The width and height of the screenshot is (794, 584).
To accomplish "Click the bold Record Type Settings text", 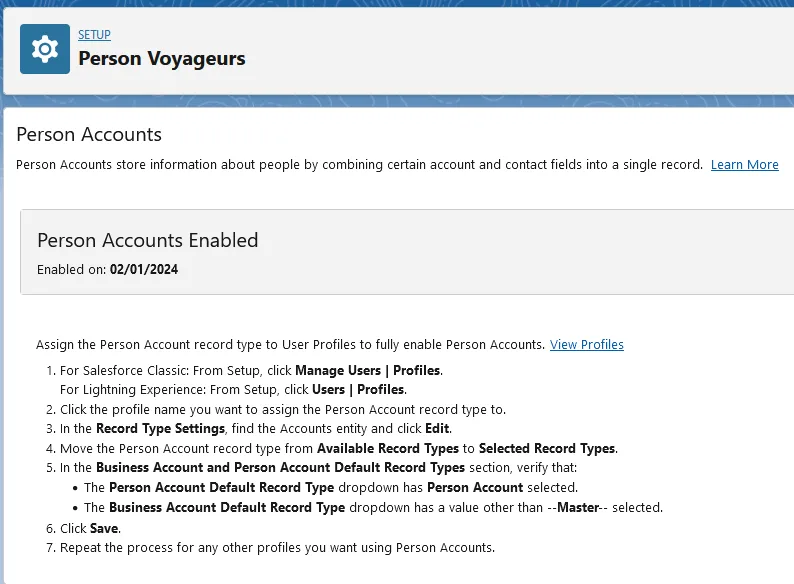I will [x=161, y=429].
